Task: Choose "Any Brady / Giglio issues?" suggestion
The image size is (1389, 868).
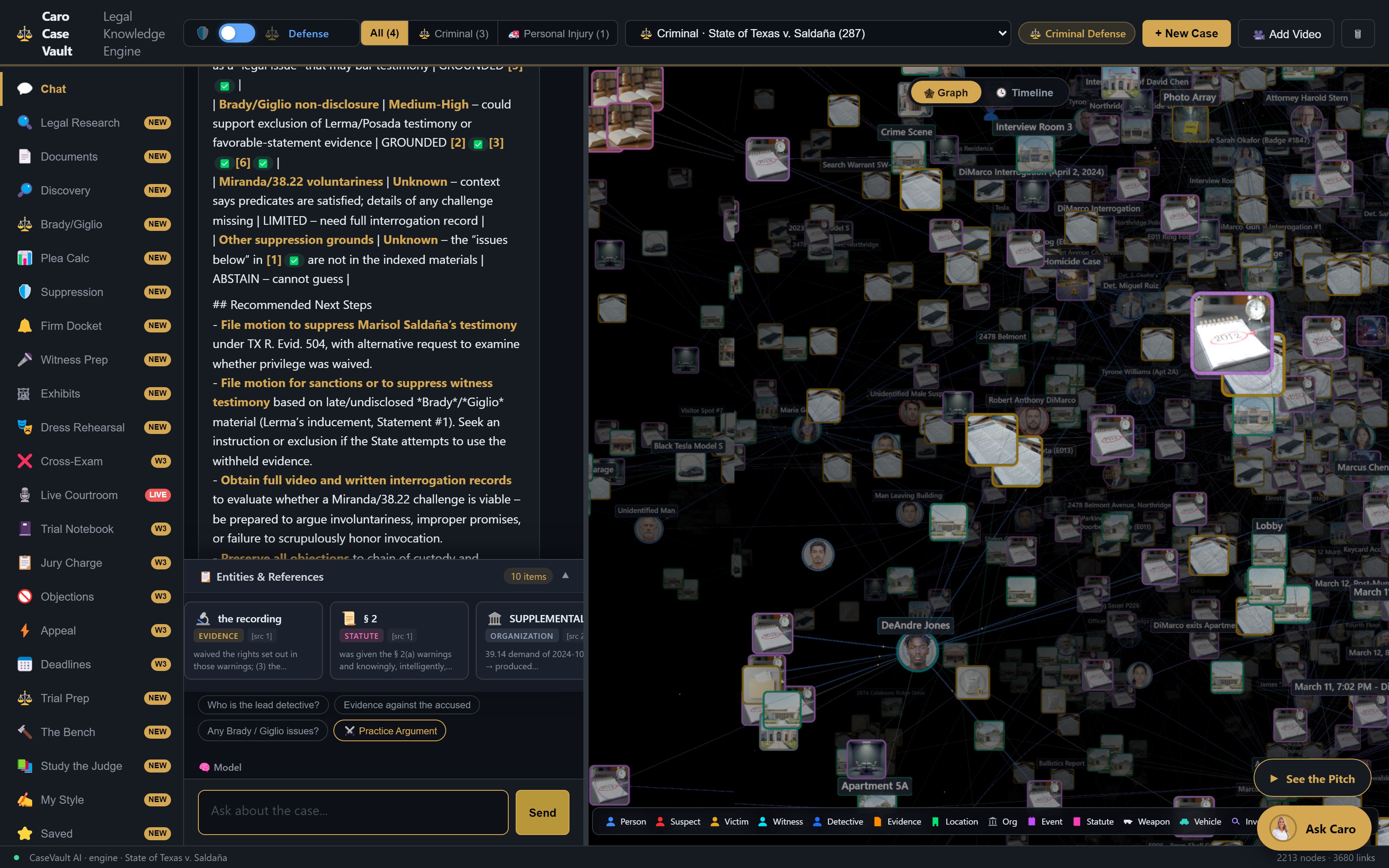Action: click(x=263, y=730)
